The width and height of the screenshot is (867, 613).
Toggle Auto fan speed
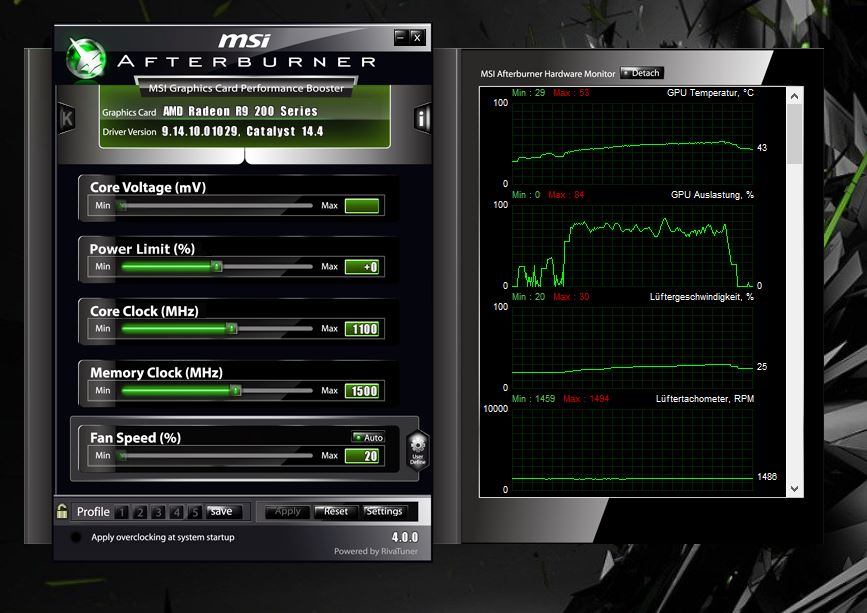pos(368,437)
